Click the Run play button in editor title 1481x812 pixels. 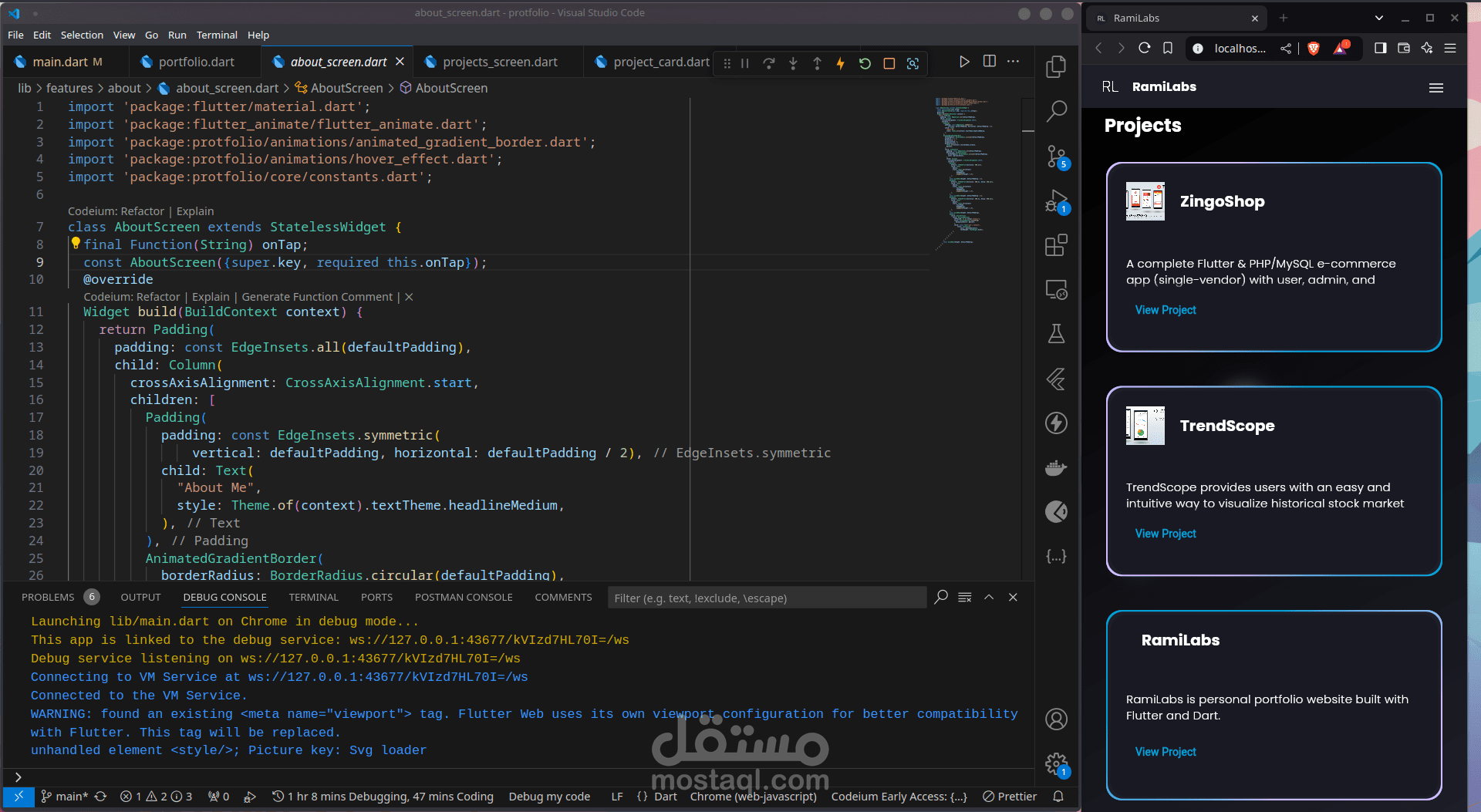(964, 62)
